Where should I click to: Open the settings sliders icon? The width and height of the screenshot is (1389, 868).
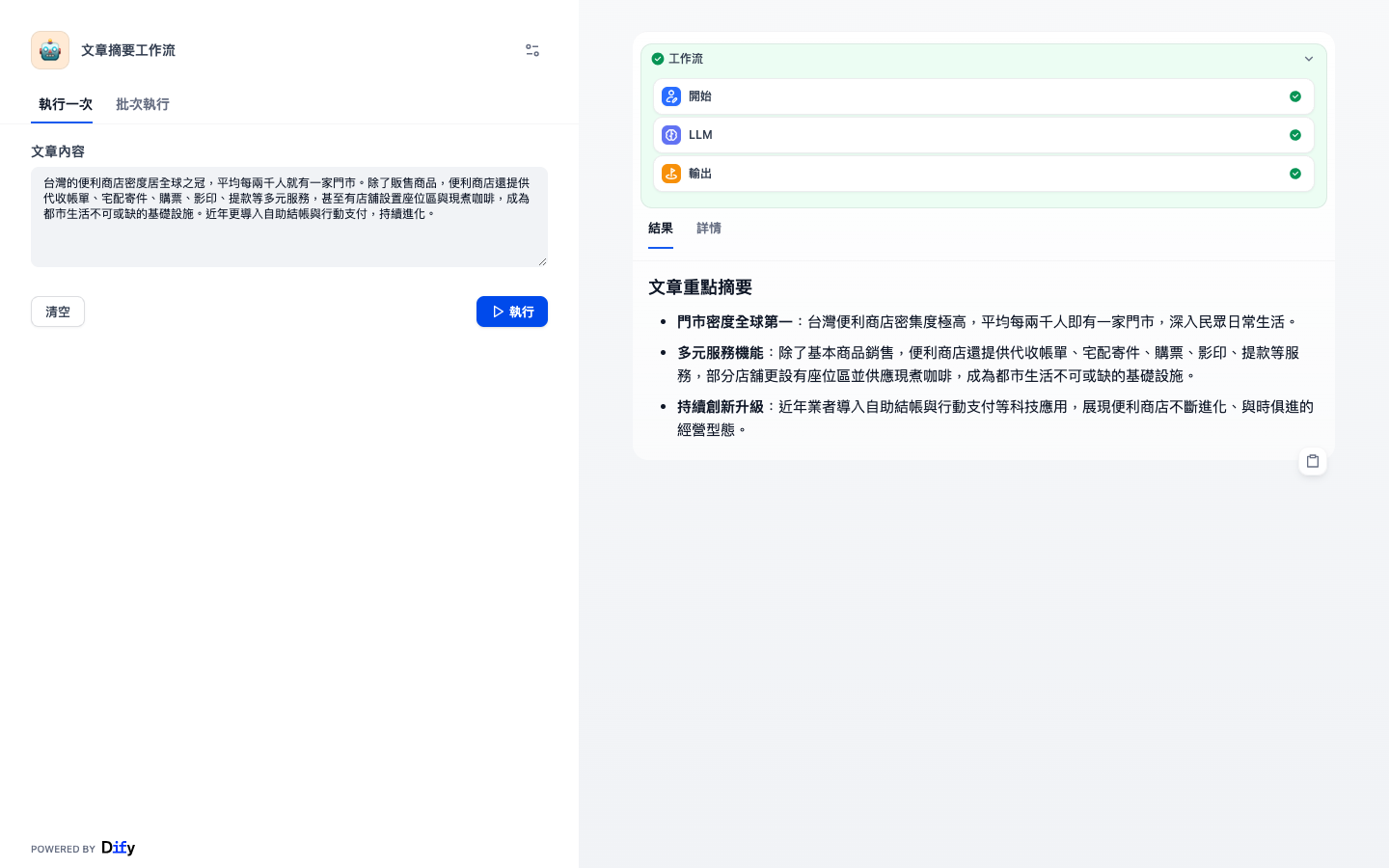tap(532, 50)
